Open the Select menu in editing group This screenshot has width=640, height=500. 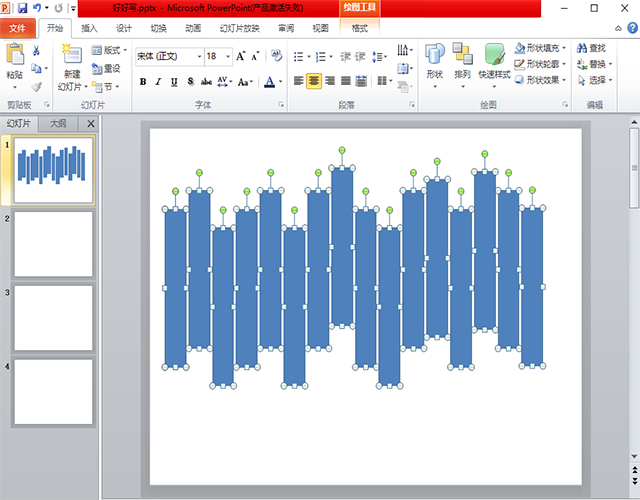click(594, 80)
